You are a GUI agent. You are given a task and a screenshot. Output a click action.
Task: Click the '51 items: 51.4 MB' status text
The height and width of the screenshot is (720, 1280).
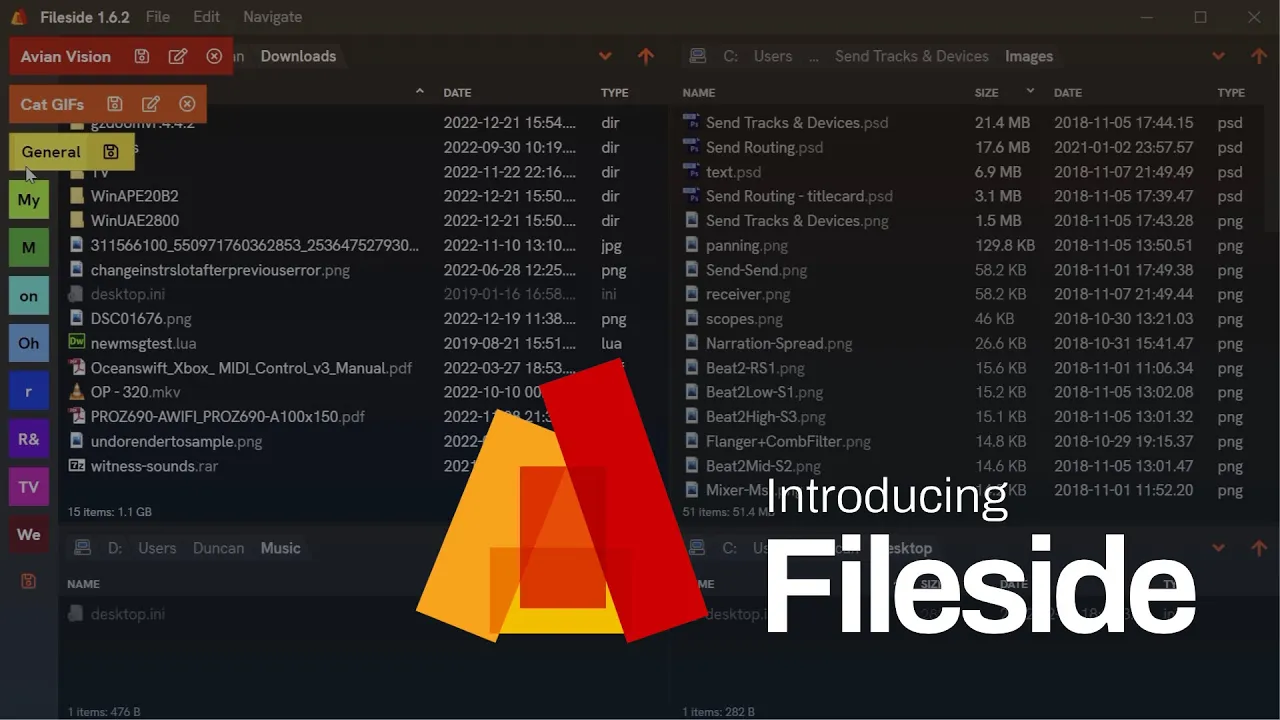(x=728, y=512)
